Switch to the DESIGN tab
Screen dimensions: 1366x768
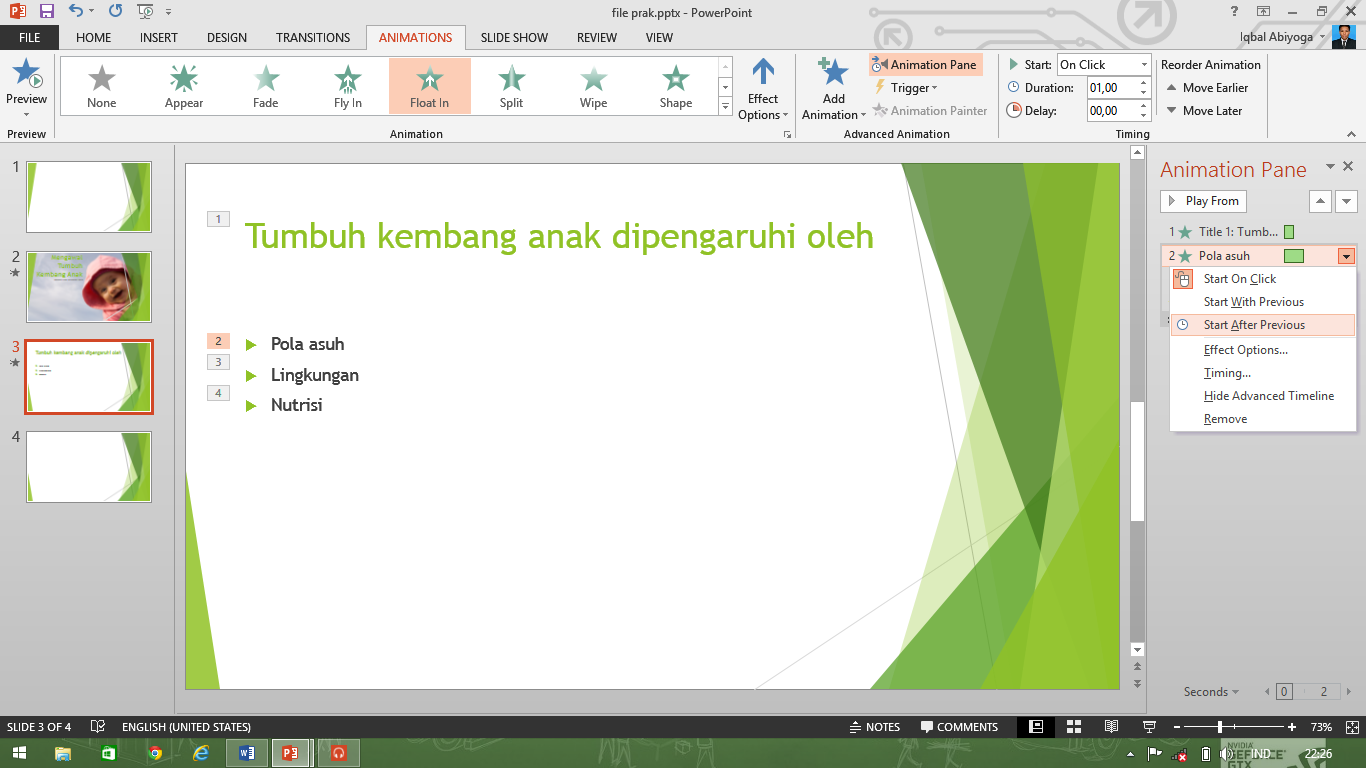(227, 37)
